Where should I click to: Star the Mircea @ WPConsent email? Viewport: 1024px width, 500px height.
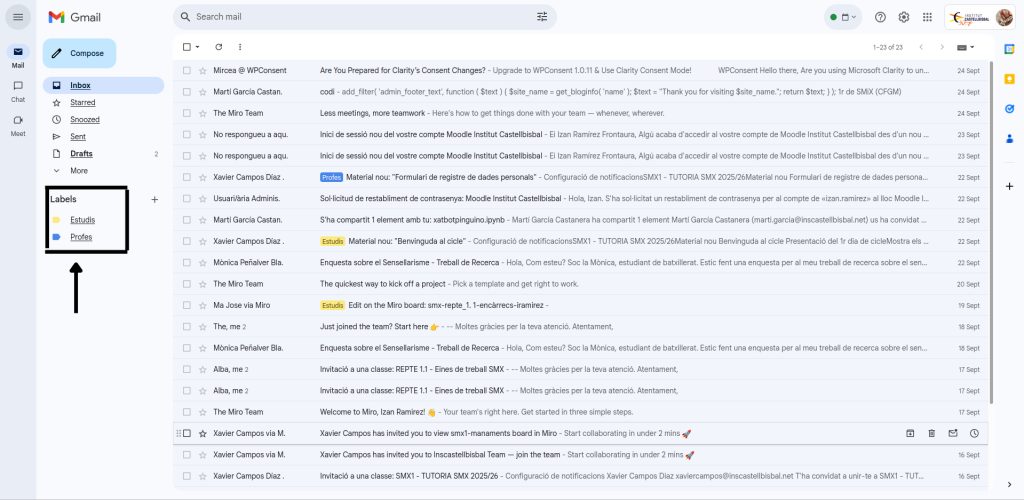(203, 71)
